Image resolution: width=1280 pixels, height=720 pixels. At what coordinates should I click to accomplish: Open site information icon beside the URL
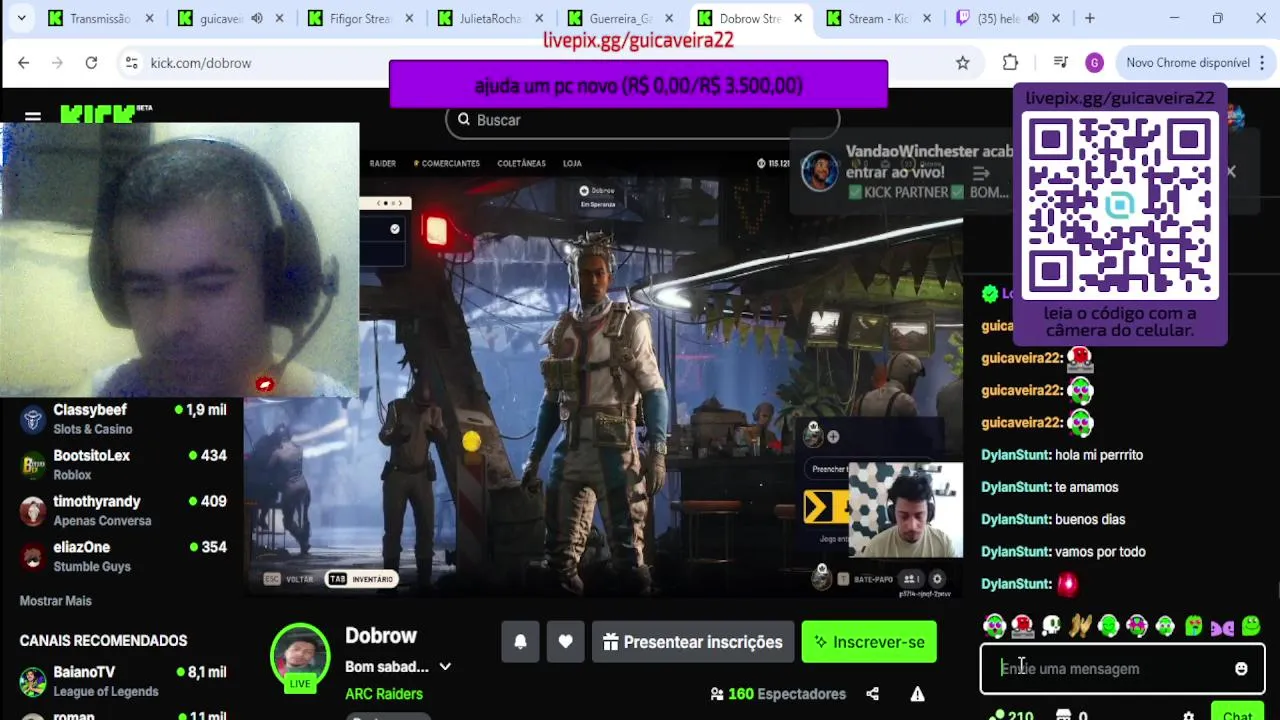(x=131, y=62)
